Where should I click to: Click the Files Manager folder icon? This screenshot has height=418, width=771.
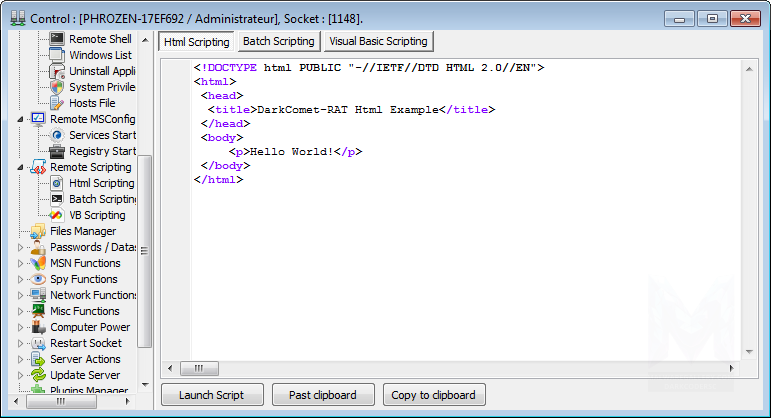click(x=38, y=231)
